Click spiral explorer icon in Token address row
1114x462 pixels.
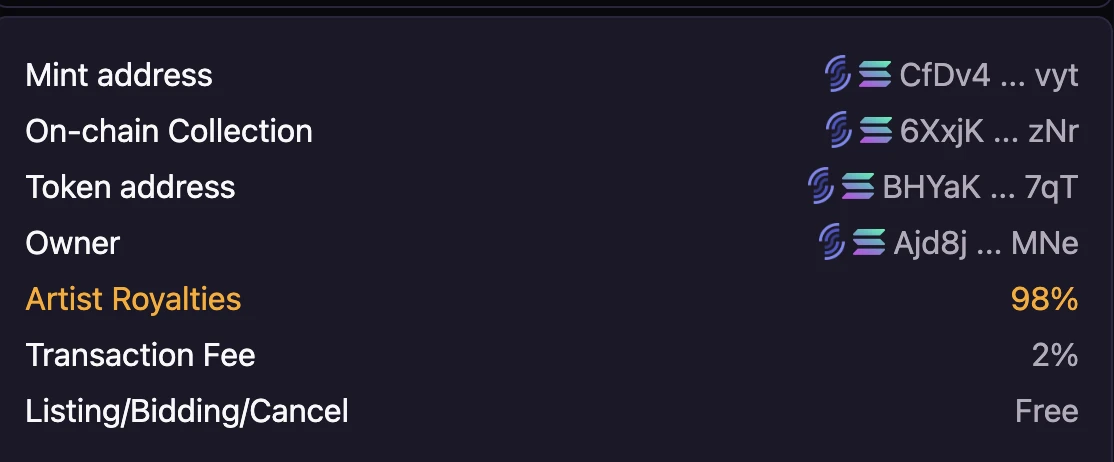point(821,186)
